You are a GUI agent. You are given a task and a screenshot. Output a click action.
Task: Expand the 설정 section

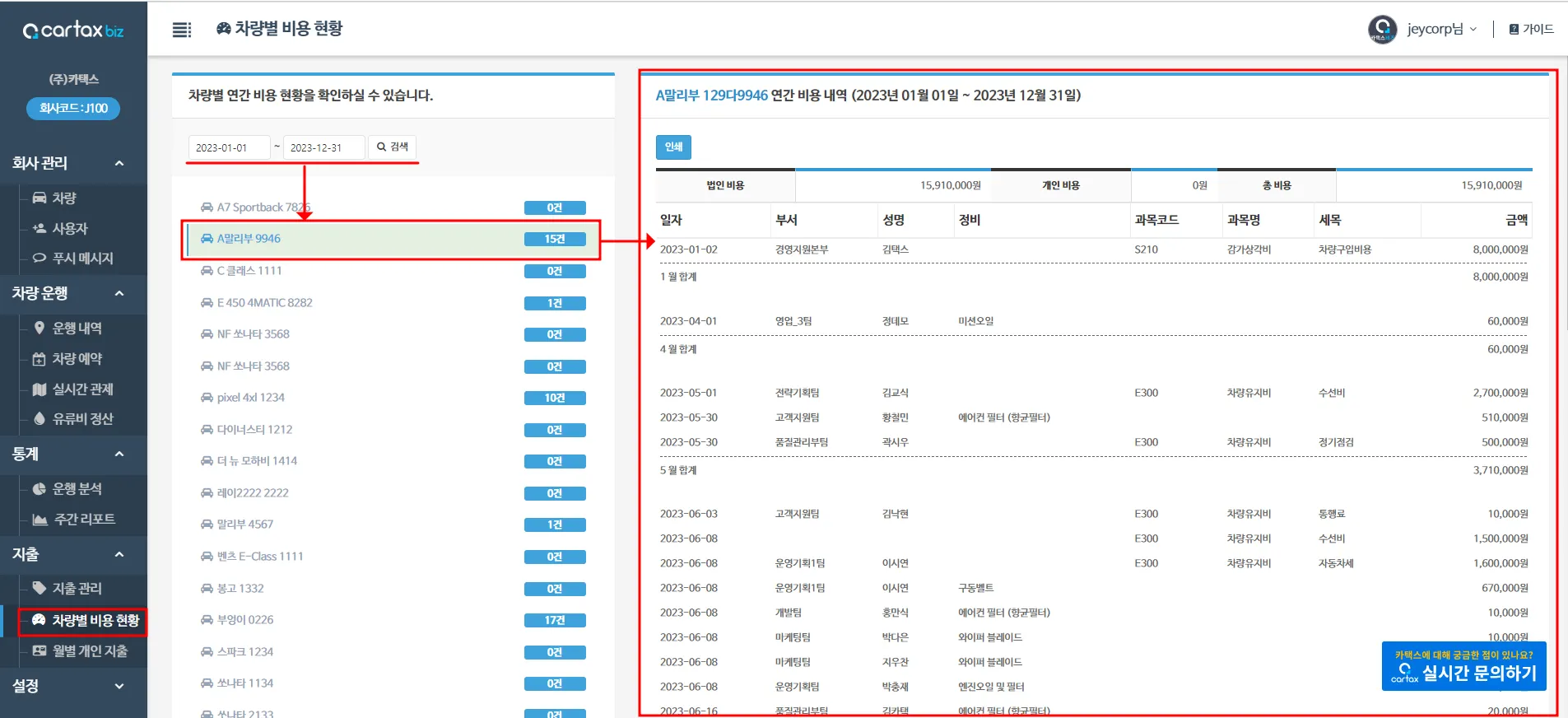pos(73,686)
